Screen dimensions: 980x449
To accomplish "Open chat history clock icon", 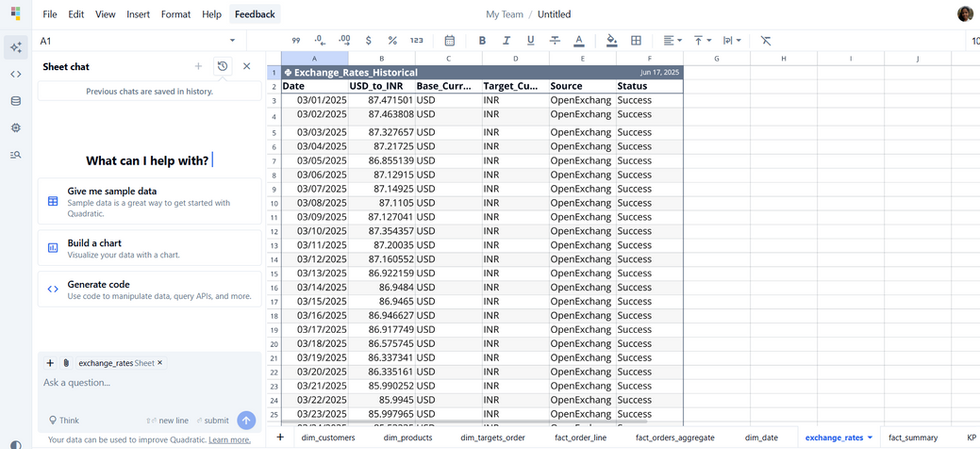I will click(222, 66).
